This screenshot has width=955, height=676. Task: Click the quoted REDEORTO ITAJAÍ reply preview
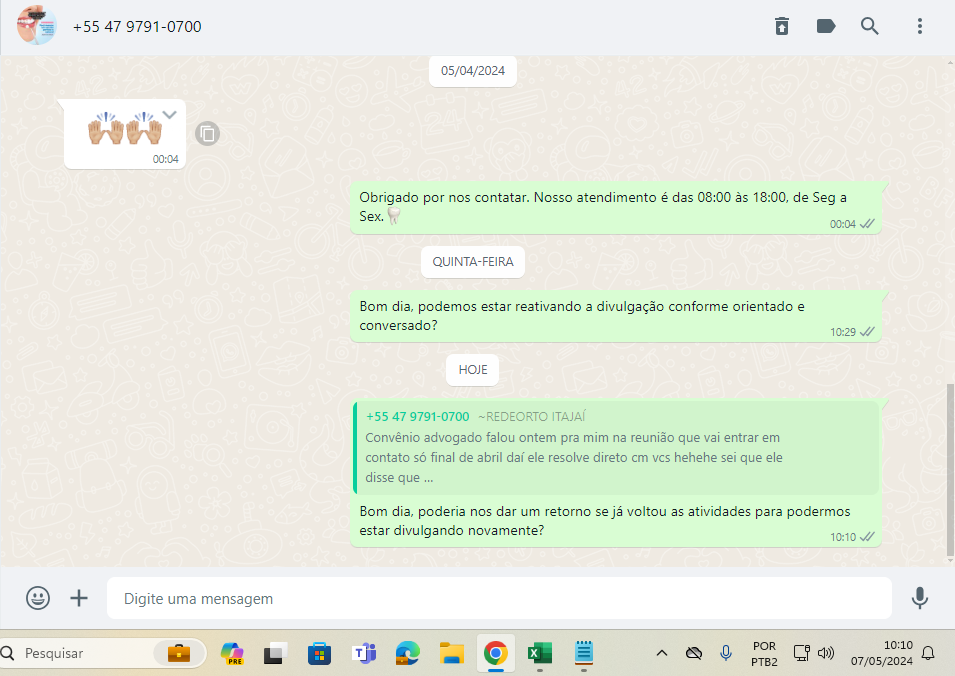click(x=616, y=448)
